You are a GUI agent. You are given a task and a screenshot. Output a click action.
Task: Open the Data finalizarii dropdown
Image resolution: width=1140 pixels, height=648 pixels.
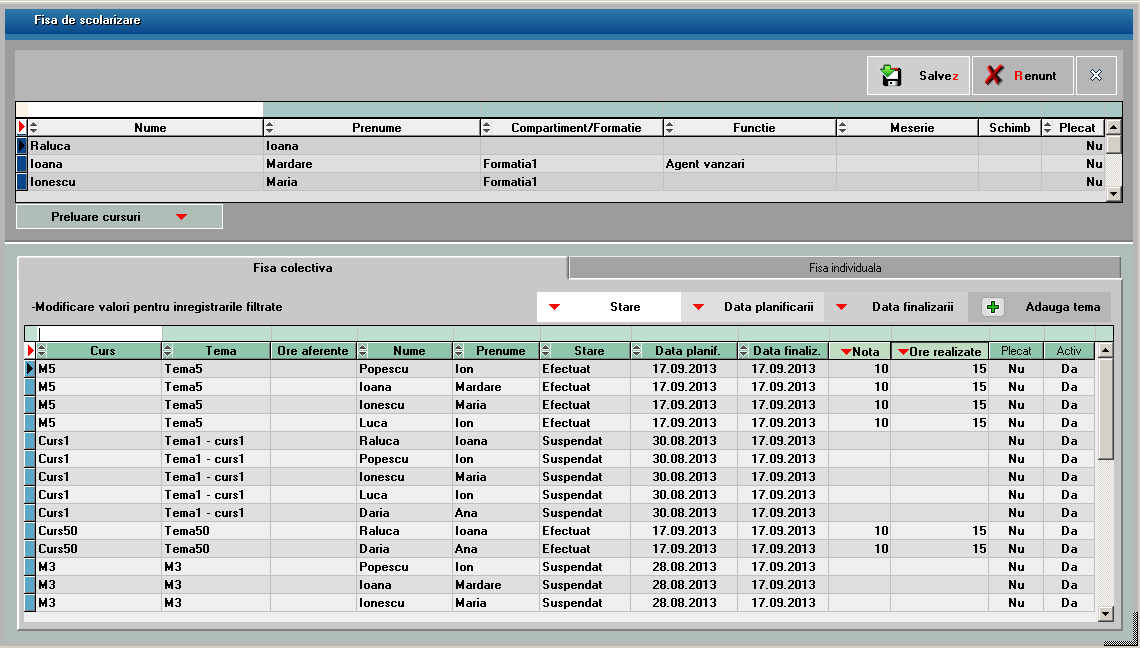896,307
